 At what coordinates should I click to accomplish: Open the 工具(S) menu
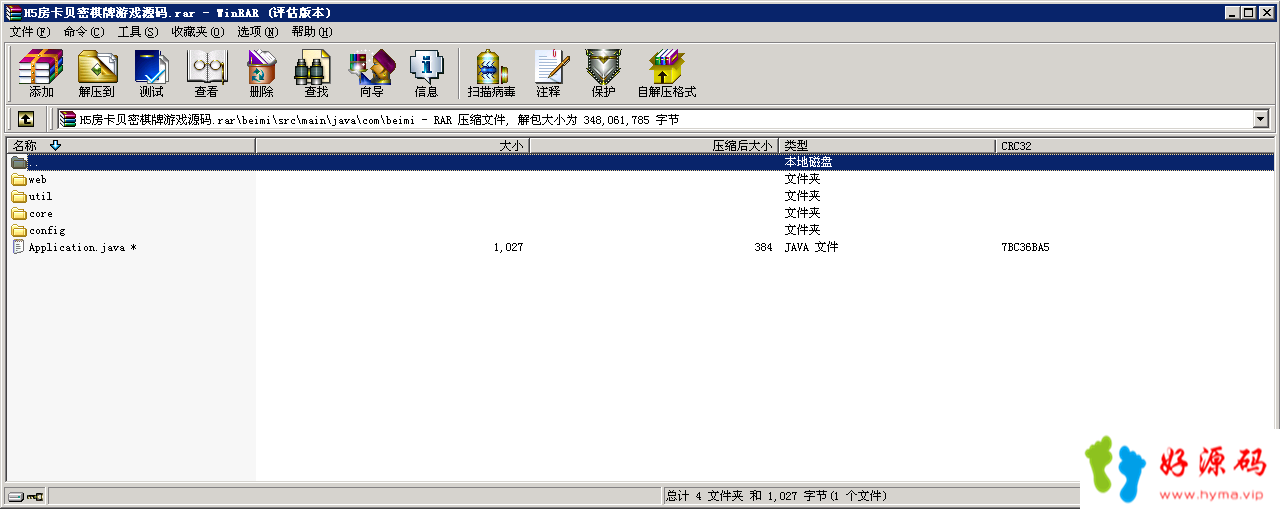(x=138, y=32)
